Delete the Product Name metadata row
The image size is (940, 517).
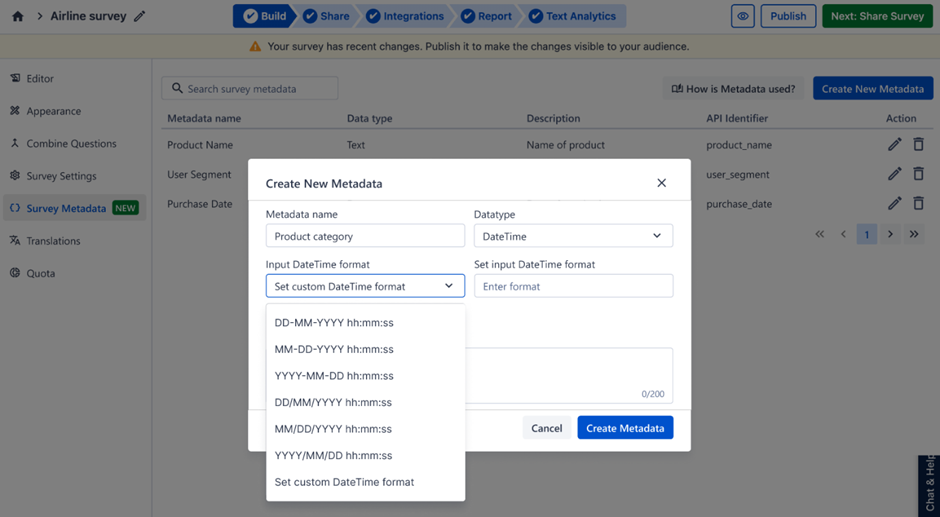[x=918, y=145]
